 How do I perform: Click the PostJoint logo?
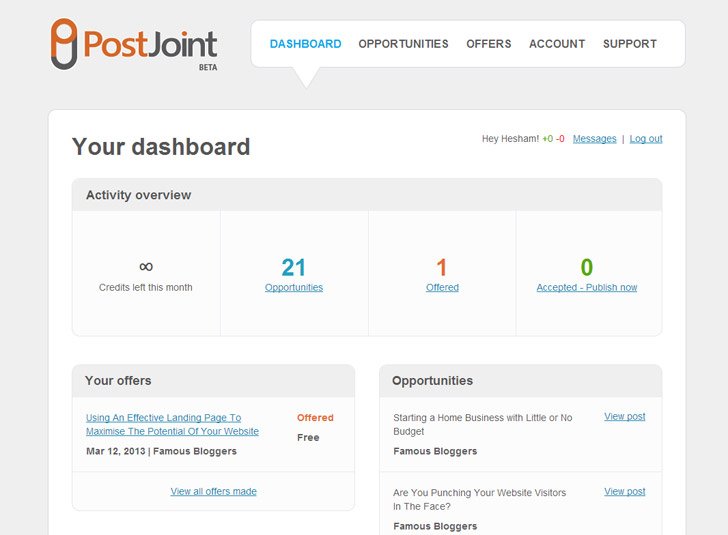click(x=134, y=45)
